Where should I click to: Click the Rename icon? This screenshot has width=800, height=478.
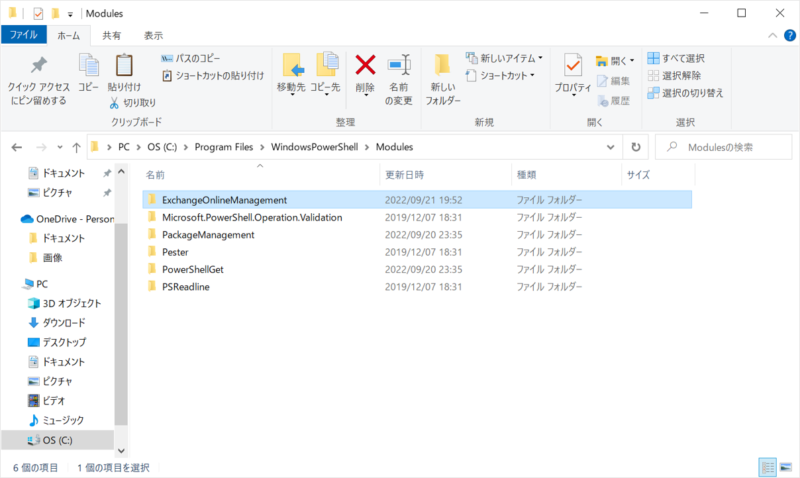pos(399,67)
